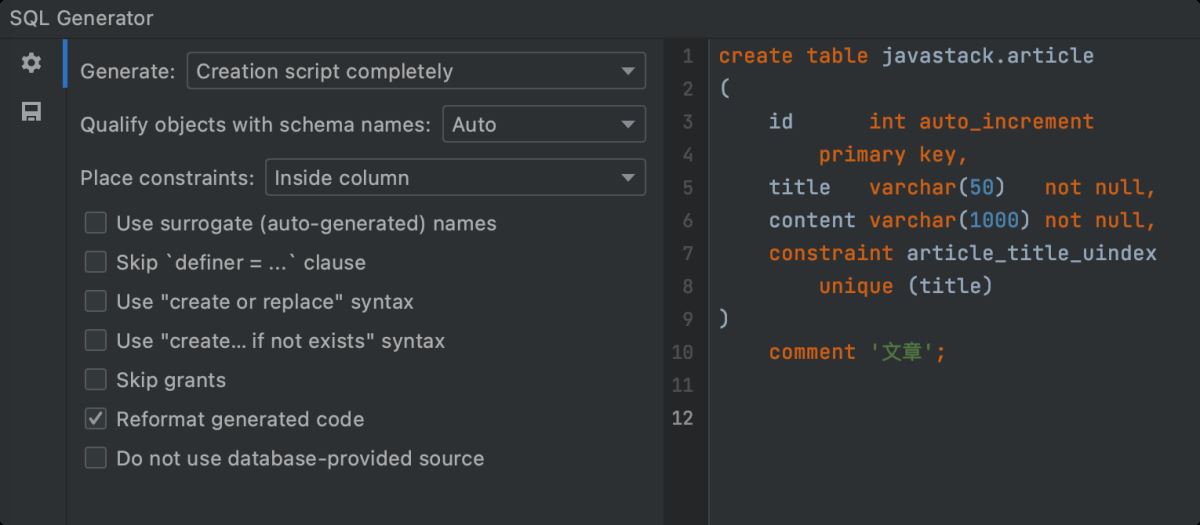The image size is (1200, 525).
Task: Click the save to file icon
Action: 32,112
